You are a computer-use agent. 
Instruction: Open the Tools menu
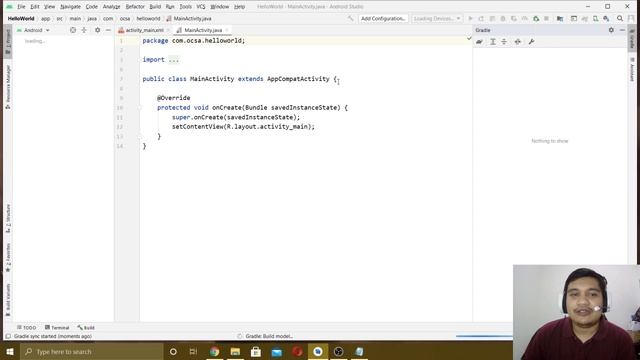(x=185, y=7)
